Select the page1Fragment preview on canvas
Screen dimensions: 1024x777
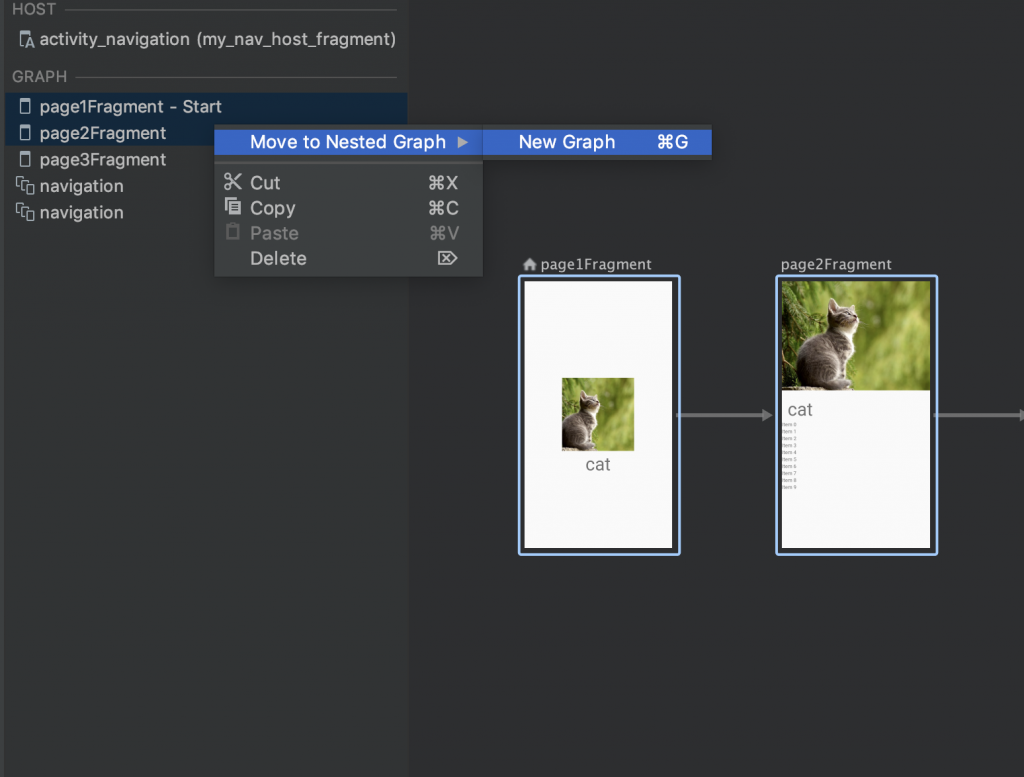coord(598,414)
